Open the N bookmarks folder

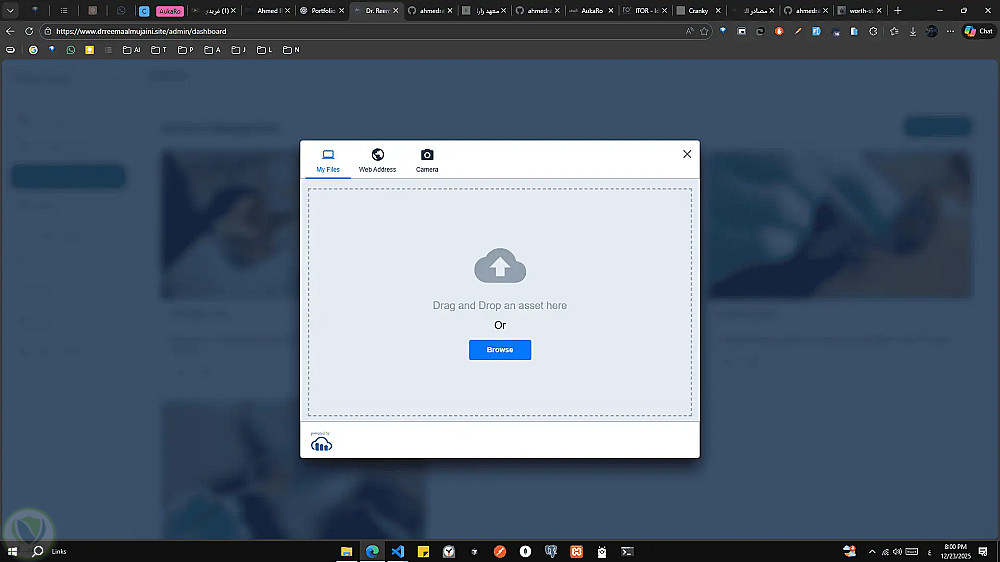291,50
